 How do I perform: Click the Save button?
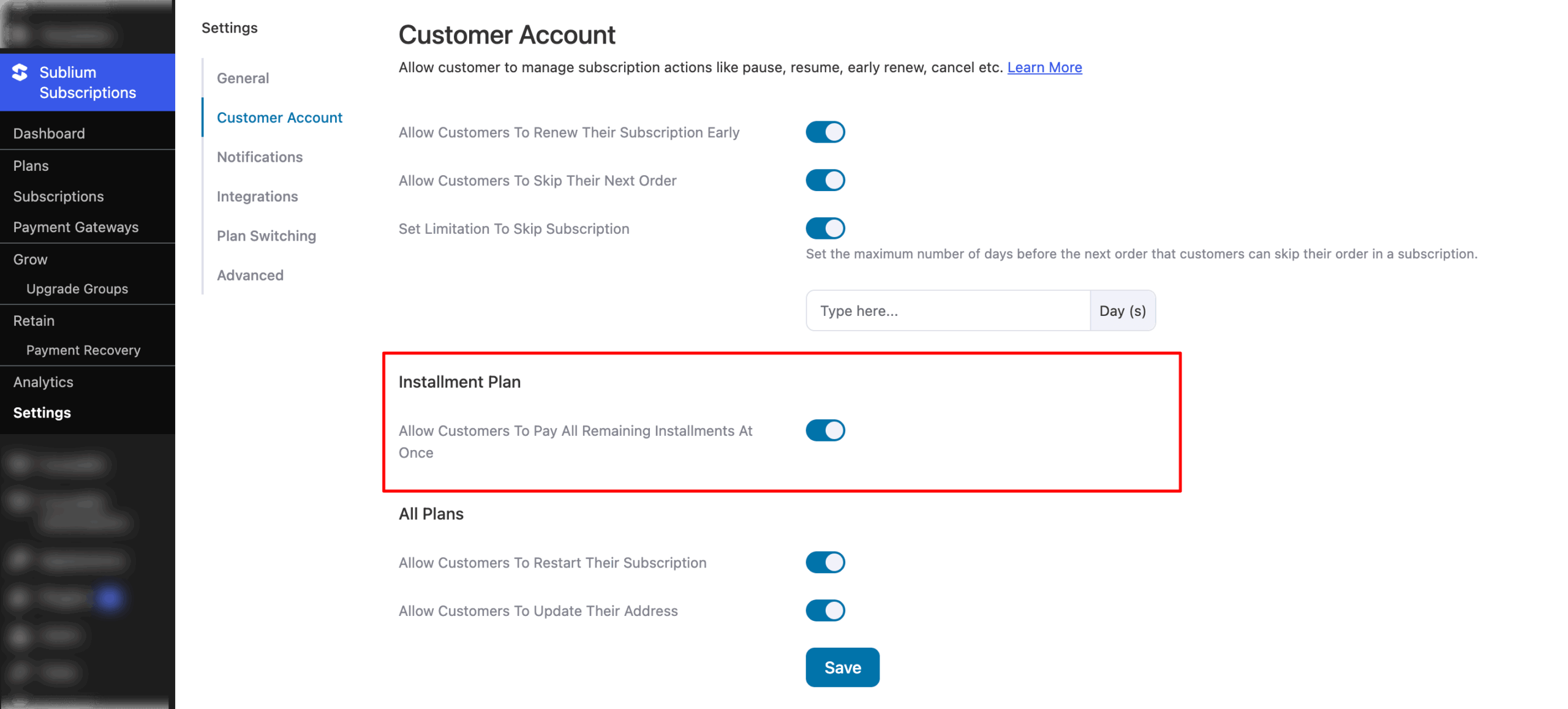[x=842, y=667]
